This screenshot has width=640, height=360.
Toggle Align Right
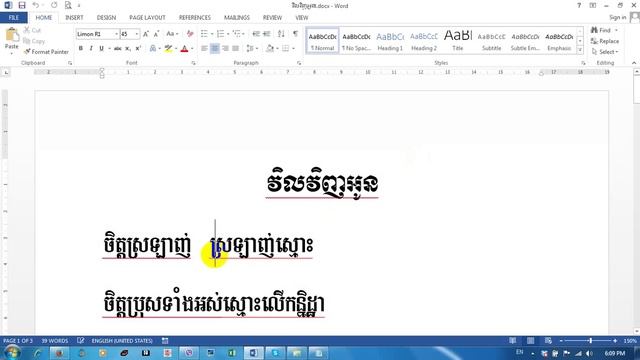coord(225,49)
